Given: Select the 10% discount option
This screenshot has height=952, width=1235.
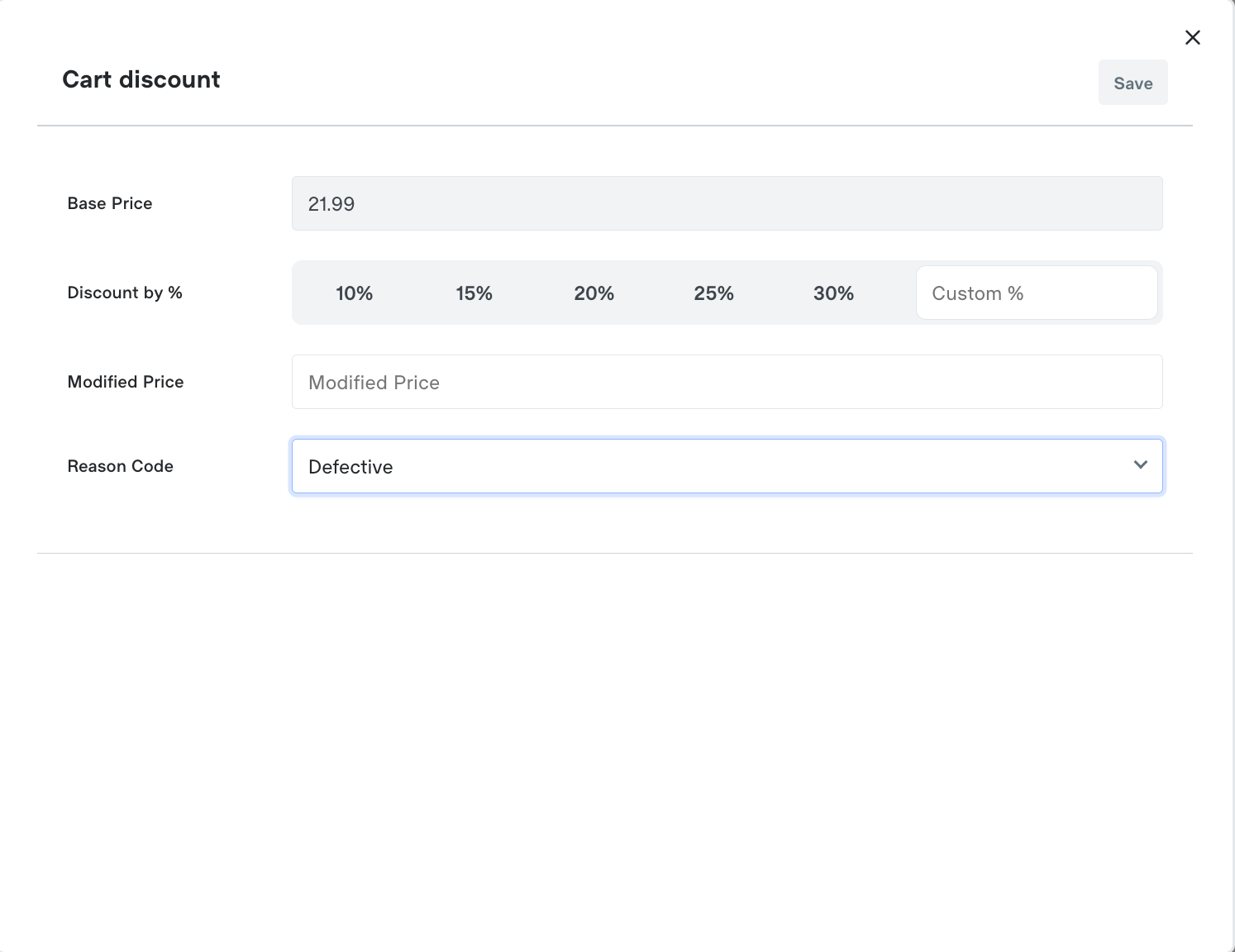Looking at the screenshot, I should 354,293.
